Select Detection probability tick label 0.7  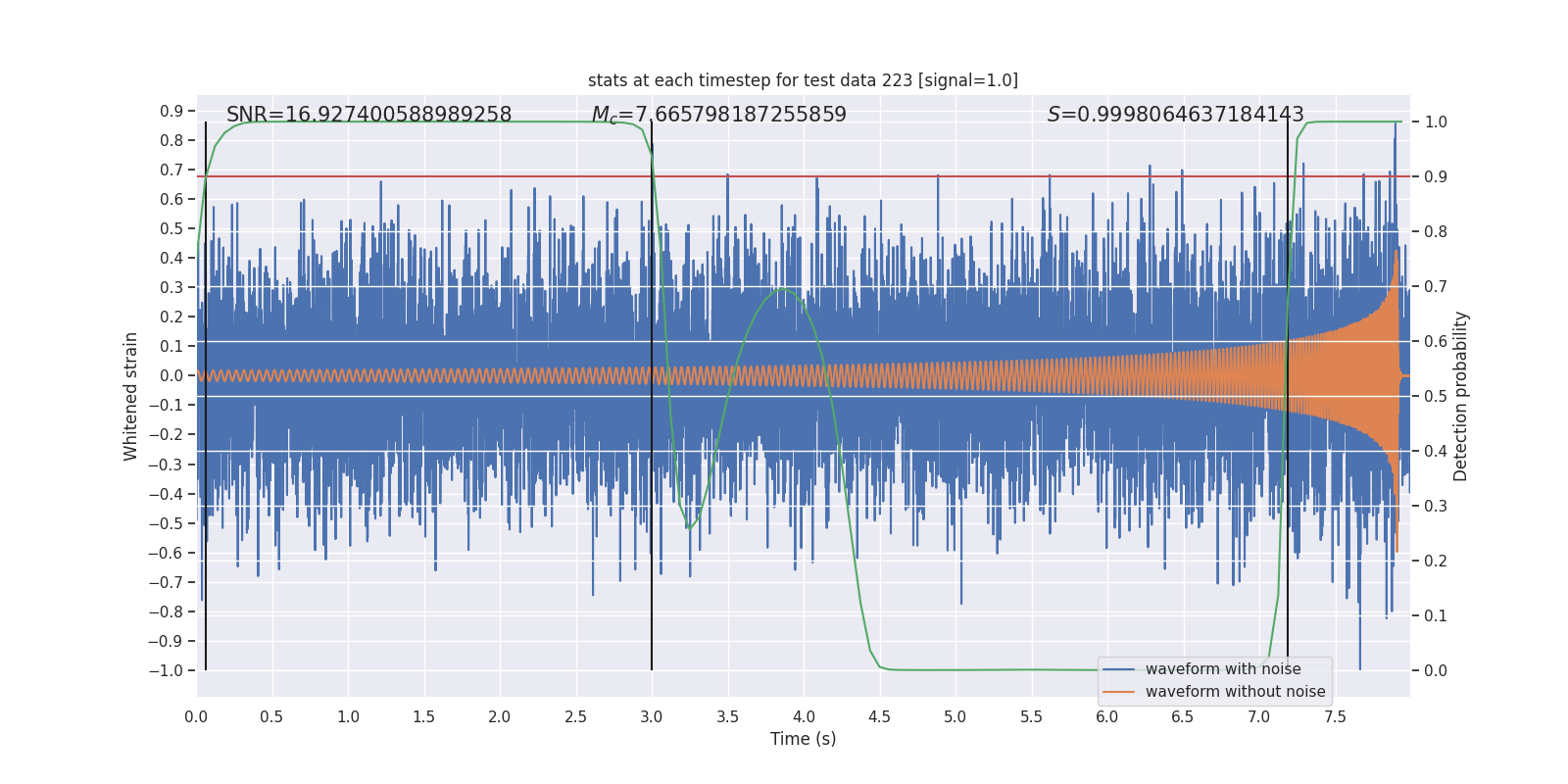click(x=1436, y=287)
